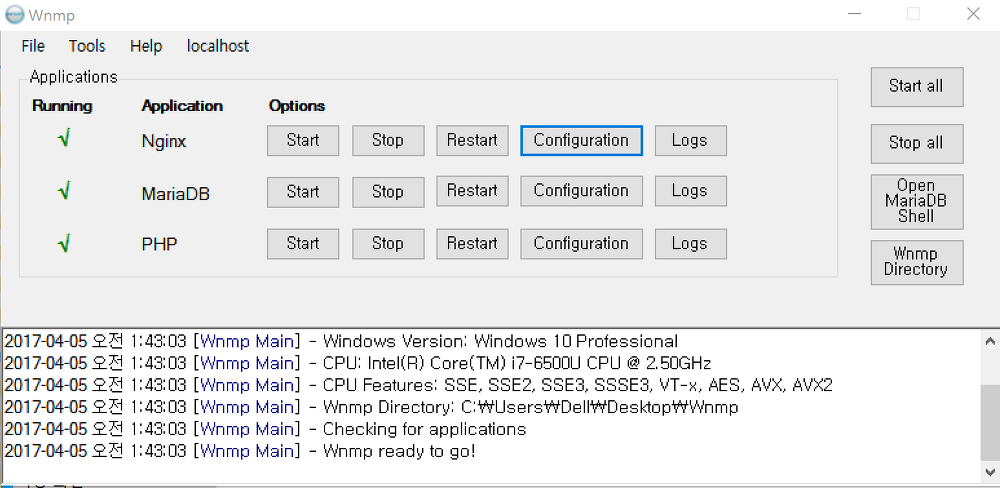
Task: Open MariaDB Shell
Action: click(916, 202)
